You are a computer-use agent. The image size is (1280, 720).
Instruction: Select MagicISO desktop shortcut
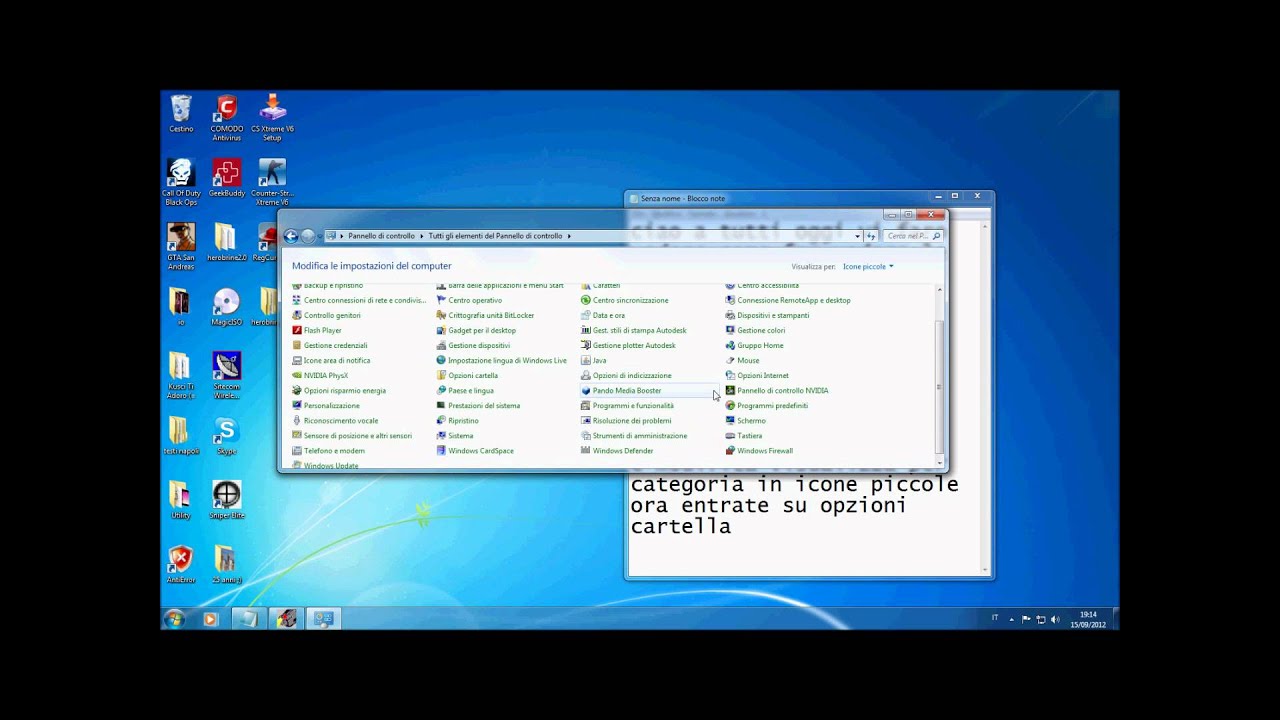tap(227, 308)
